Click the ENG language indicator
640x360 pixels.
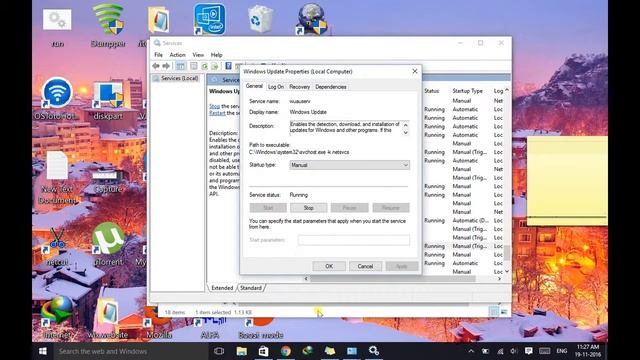point(562,351)
